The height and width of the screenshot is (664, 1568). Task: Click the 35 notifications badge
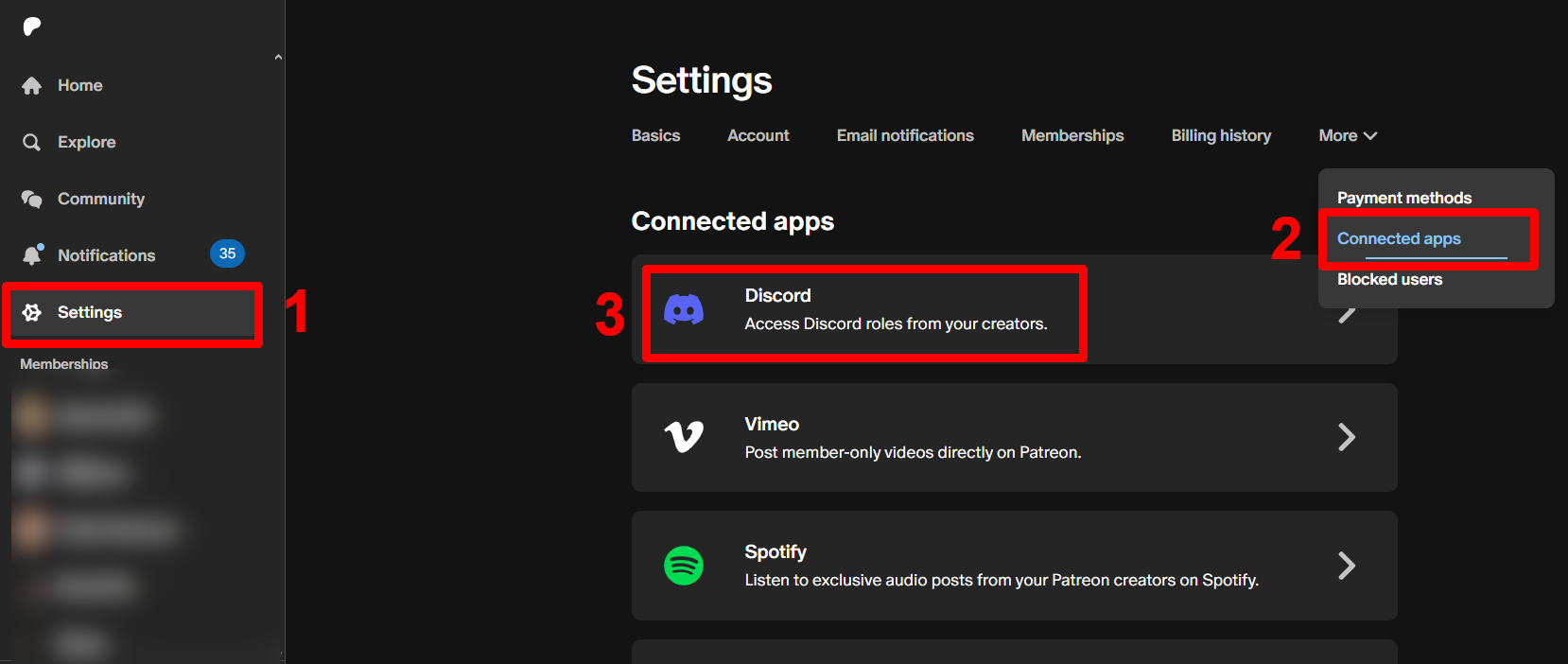227,253
